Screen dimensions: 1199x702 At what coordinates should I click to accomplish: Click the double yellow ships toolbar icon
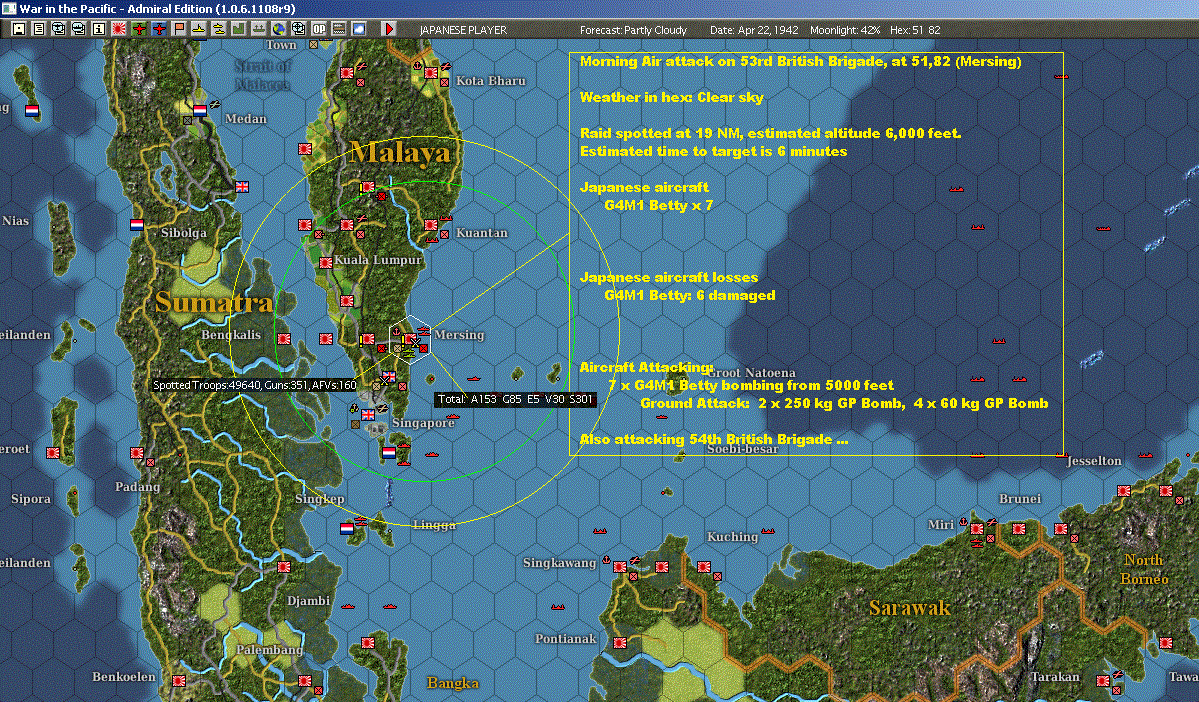(x=218, y=29)
